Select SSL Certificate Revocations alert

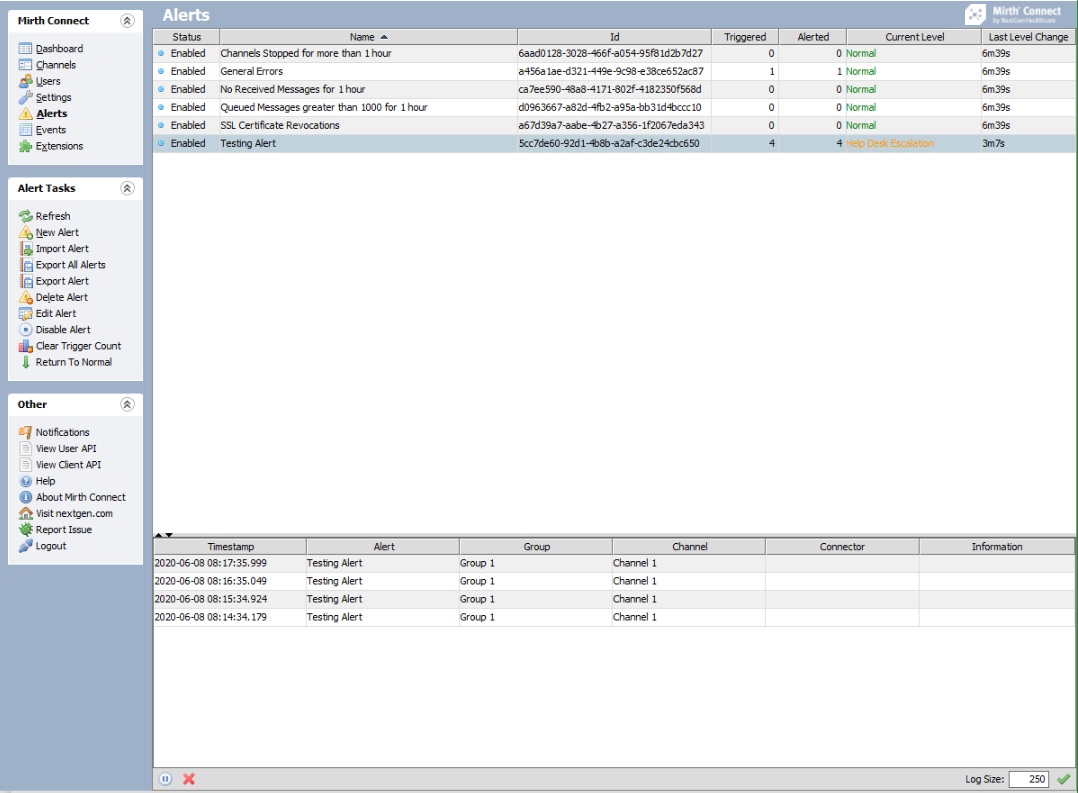(614, 125)
